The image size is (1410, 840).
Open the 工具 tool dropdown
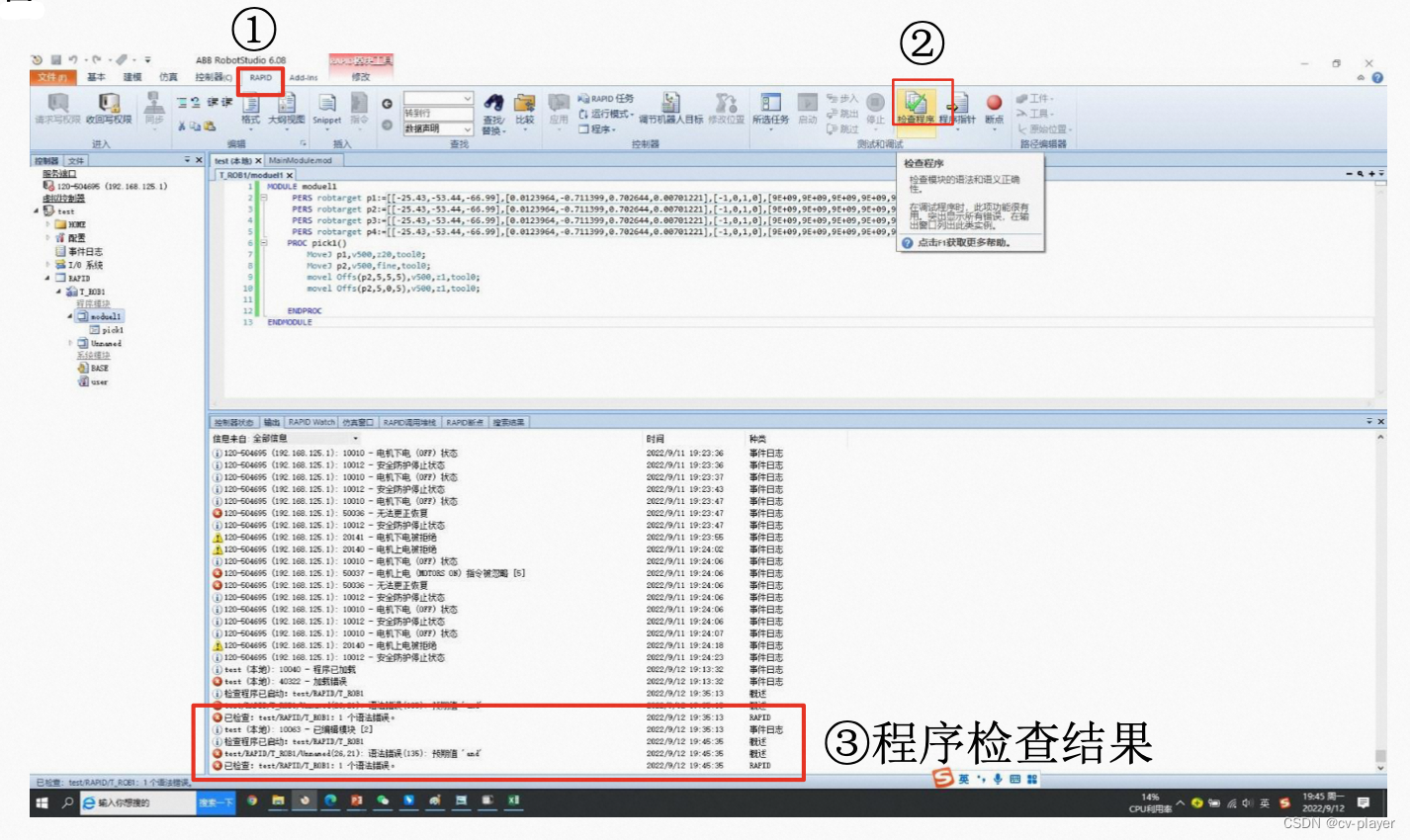pos(1034,114)
